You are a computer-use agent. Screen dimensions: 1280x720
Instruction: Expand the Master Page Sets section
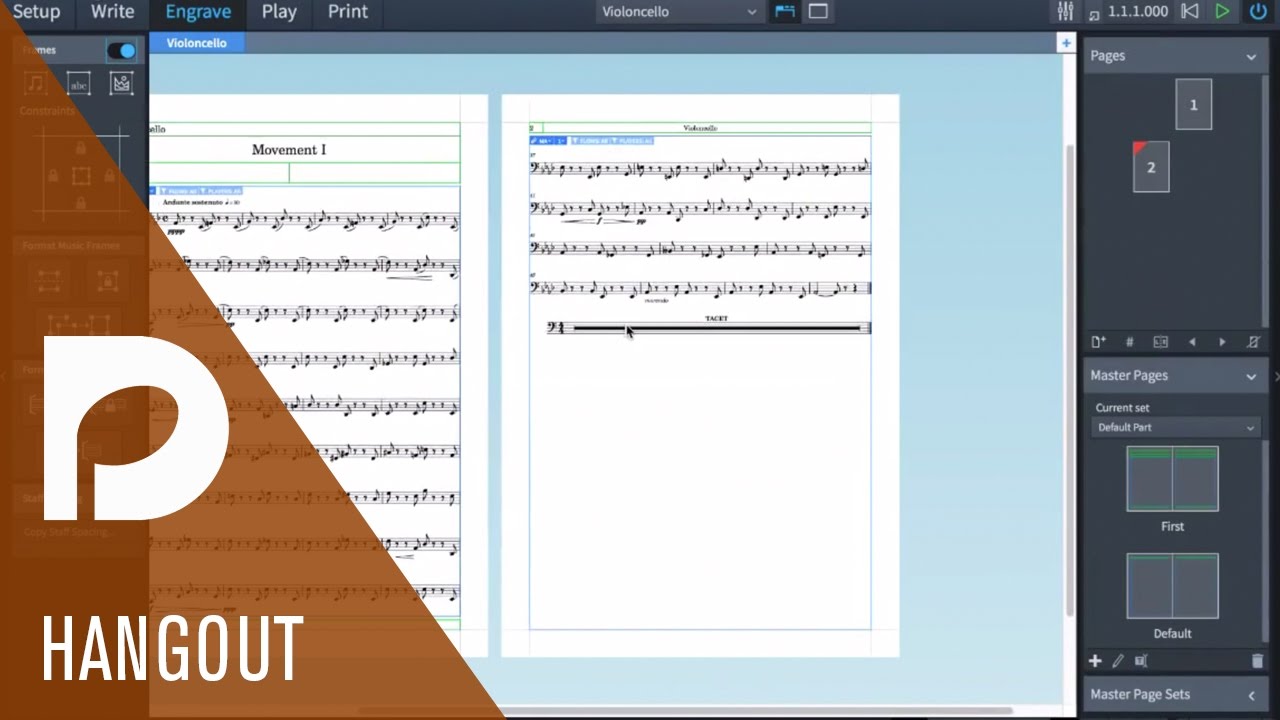tap(1251, 695)
